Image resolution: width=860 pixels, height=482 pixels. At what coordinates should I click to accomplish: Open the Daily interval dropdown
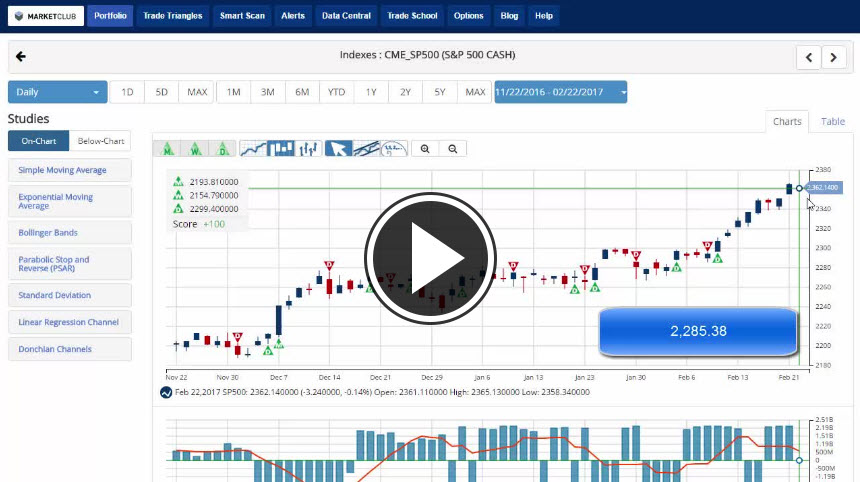57,92
